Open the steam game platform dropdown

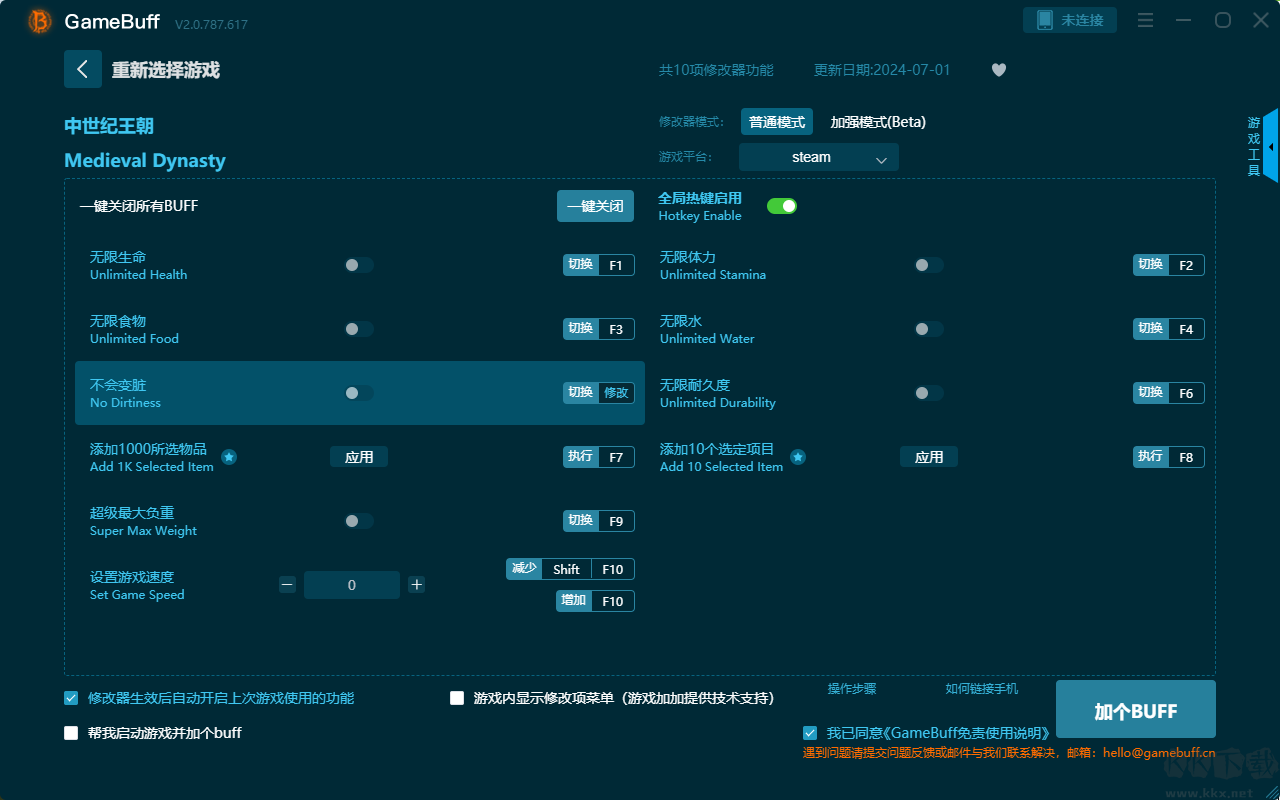click(x=819, y=157)
